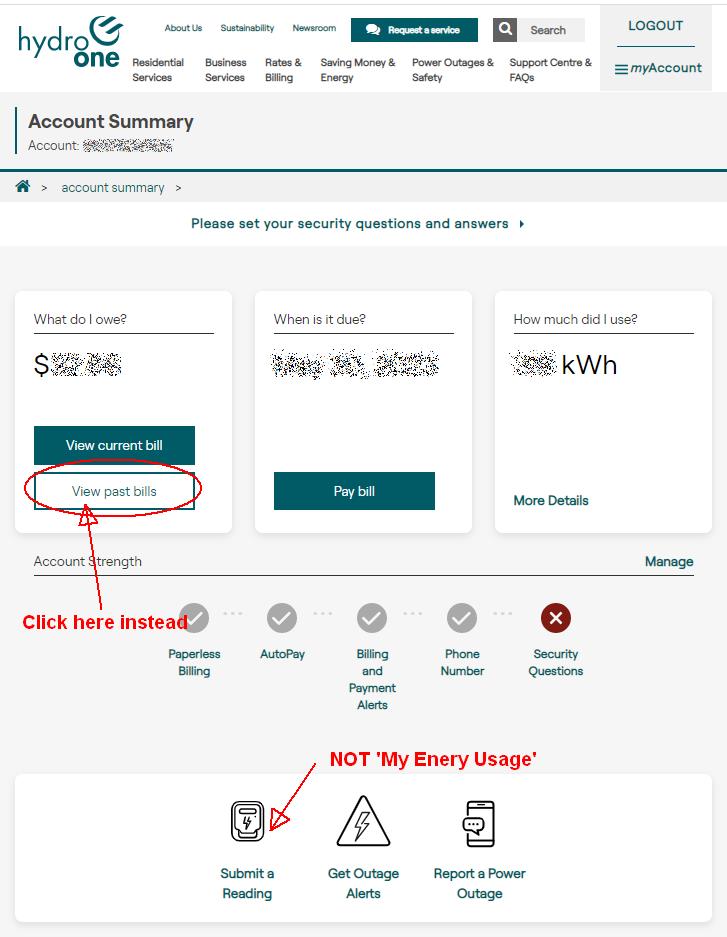727x937 pixels.
Task: Click the Request a service button
Action: click(x=415, y=30)
